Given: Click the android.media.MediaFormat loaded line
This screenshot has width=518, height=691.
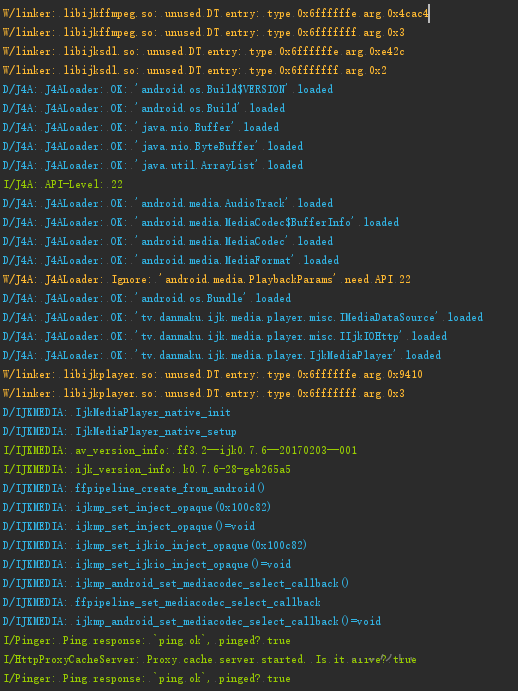Looking at the screenshot, I should coord(171,260).
